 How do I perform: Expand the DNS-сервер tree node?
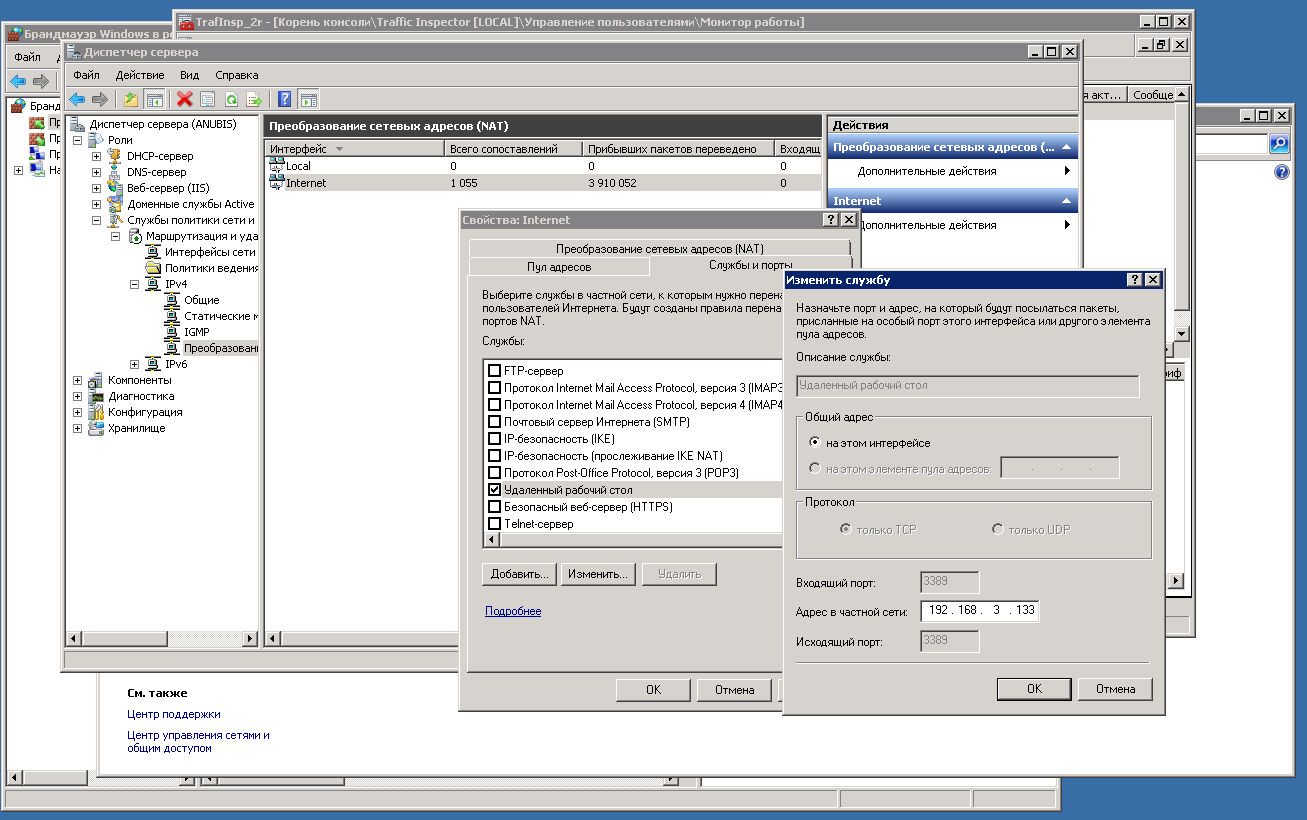(96, 172)
